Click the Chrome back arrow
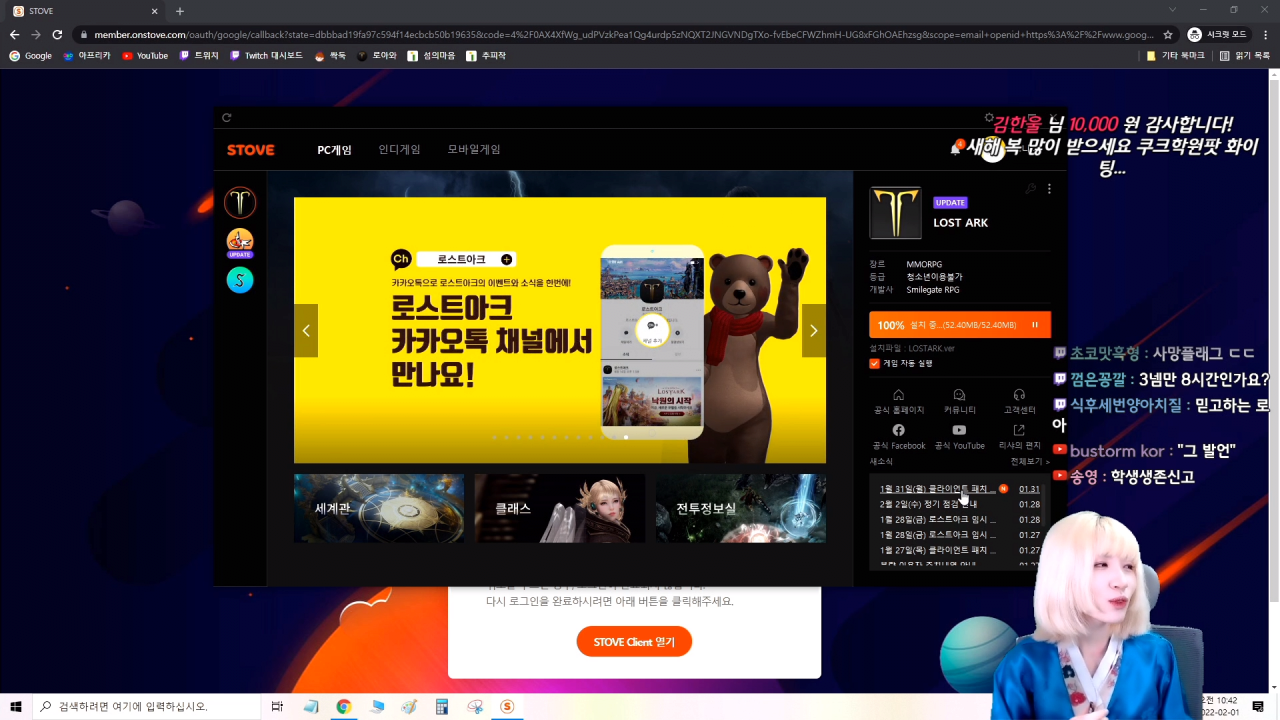 (14, 34)
